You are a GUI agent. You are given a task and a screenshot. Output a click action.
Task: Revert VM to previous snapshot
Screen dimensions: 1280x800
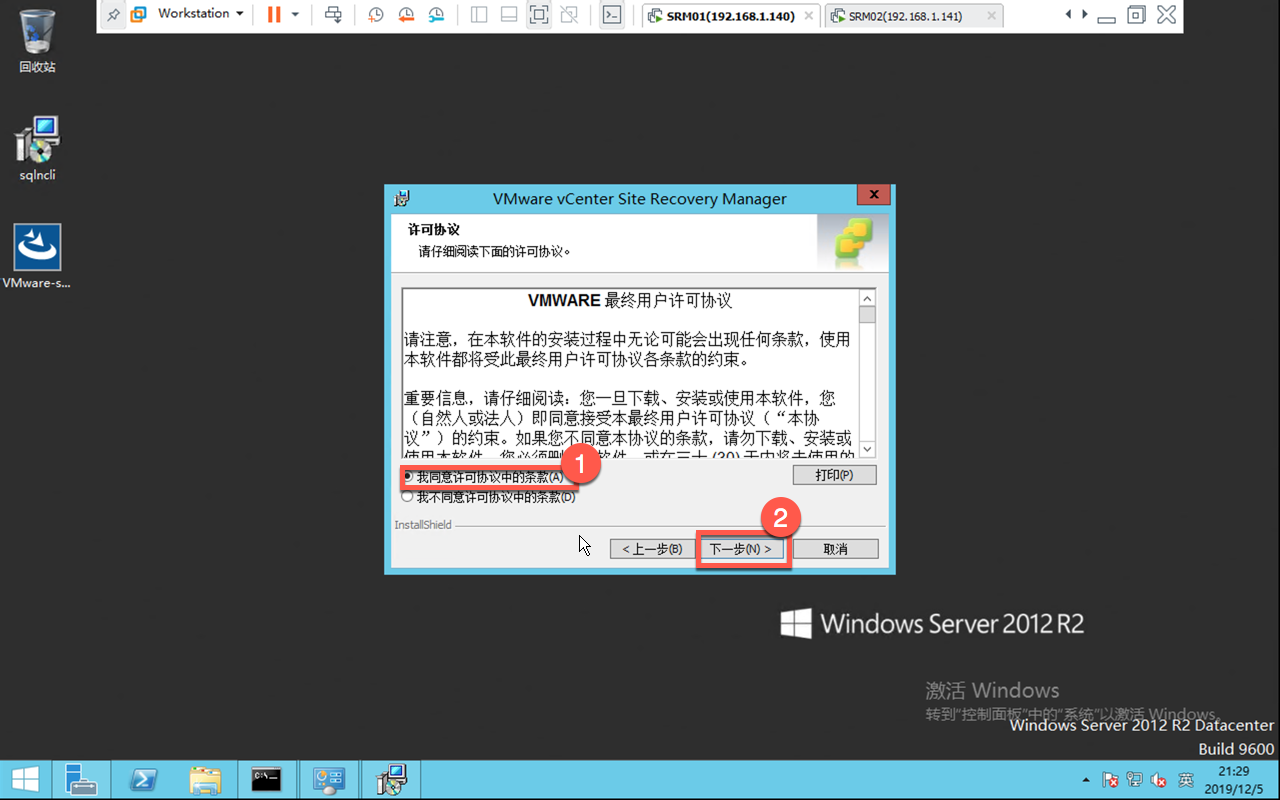(x=406, y=15)
